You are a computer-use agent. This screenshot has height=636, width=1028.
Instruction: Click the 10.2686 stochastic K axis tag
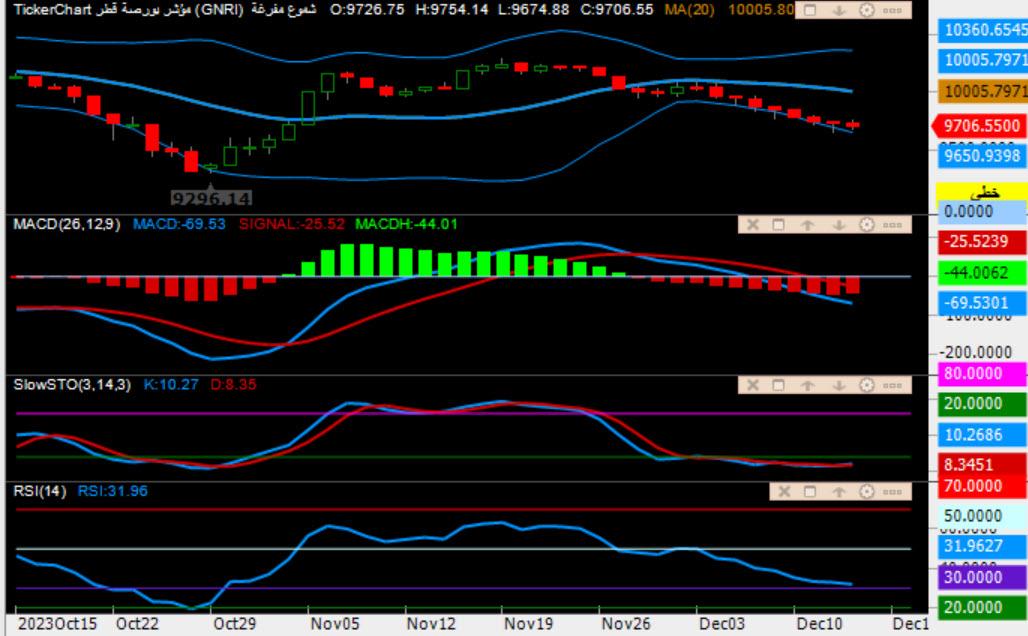click(x=981, y=435)
